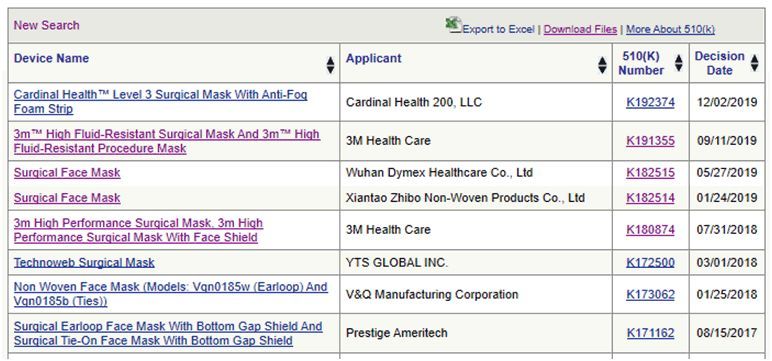The height and width of the screenshot is (361, 772).
Task: Open Download Files link
Action: (580, 30)
